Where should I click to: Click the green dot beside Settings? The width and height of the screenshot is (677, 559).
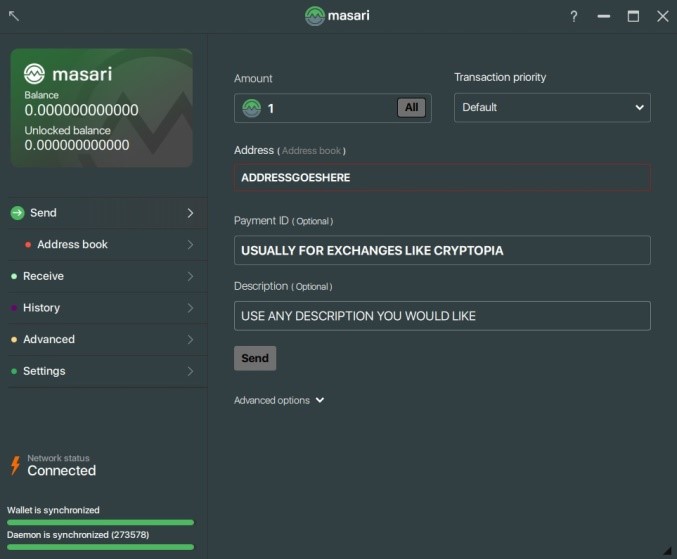point(14,371)
